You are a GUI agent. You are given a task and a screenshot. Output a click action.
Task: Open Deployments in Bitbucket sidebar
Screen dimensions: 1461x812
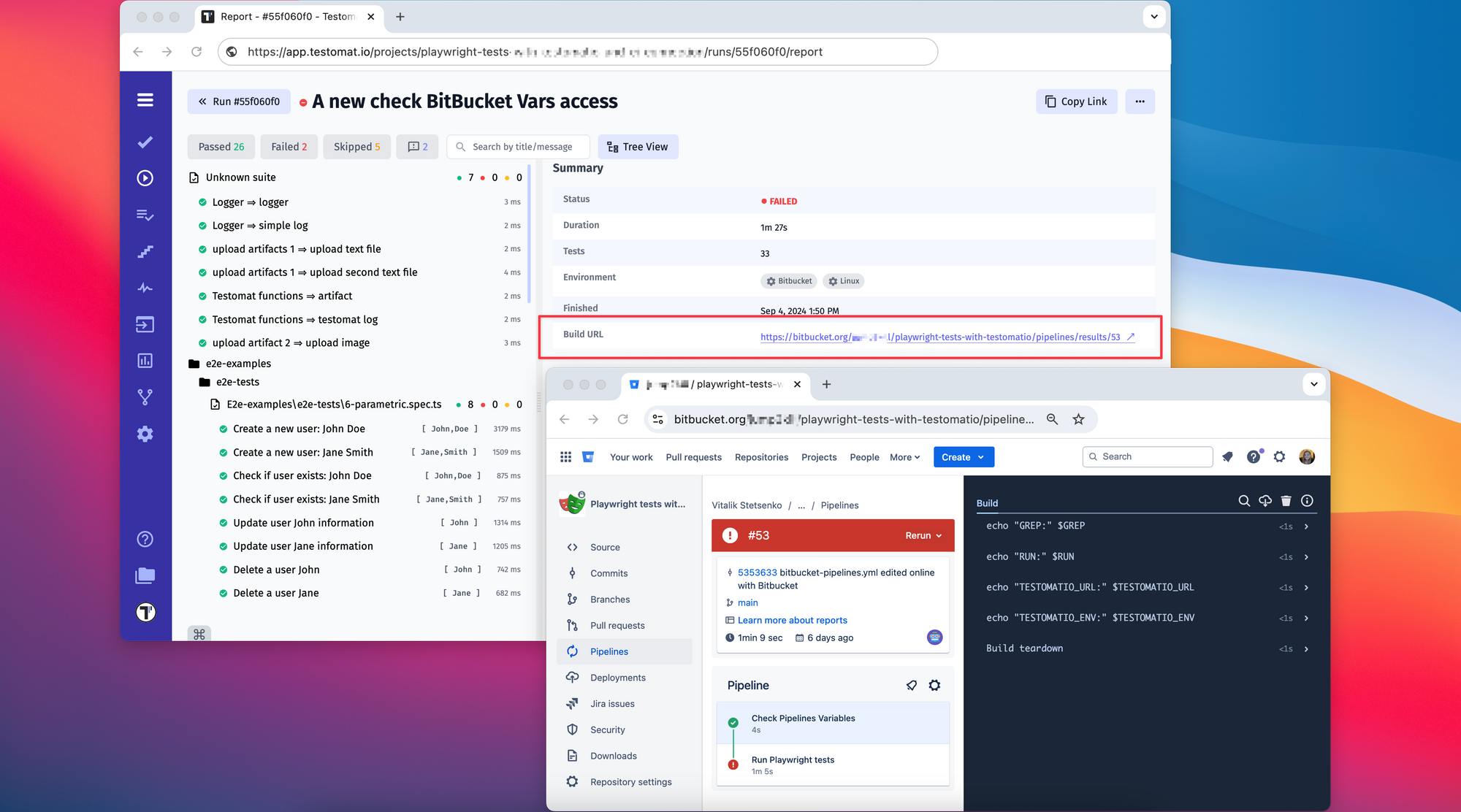pyautogui.click(x=625, y=678)
